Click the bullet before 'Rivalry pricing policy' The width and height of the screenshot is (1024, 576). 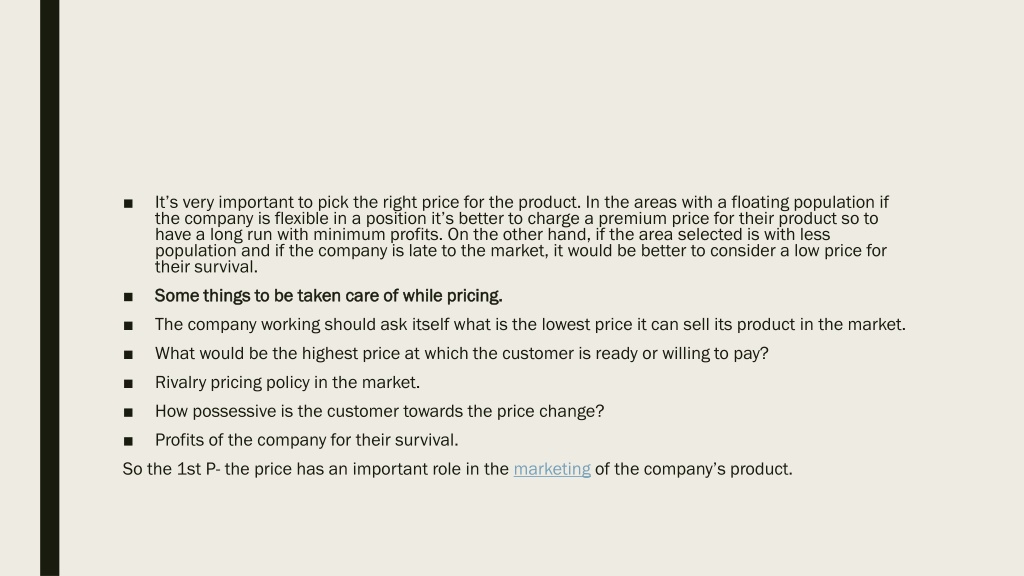(128, 383)
